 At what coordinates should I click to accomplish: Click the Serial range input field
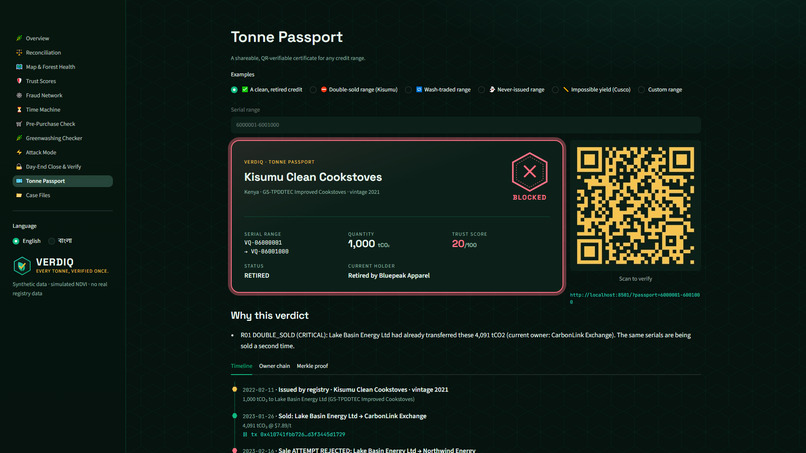point(466,125)
